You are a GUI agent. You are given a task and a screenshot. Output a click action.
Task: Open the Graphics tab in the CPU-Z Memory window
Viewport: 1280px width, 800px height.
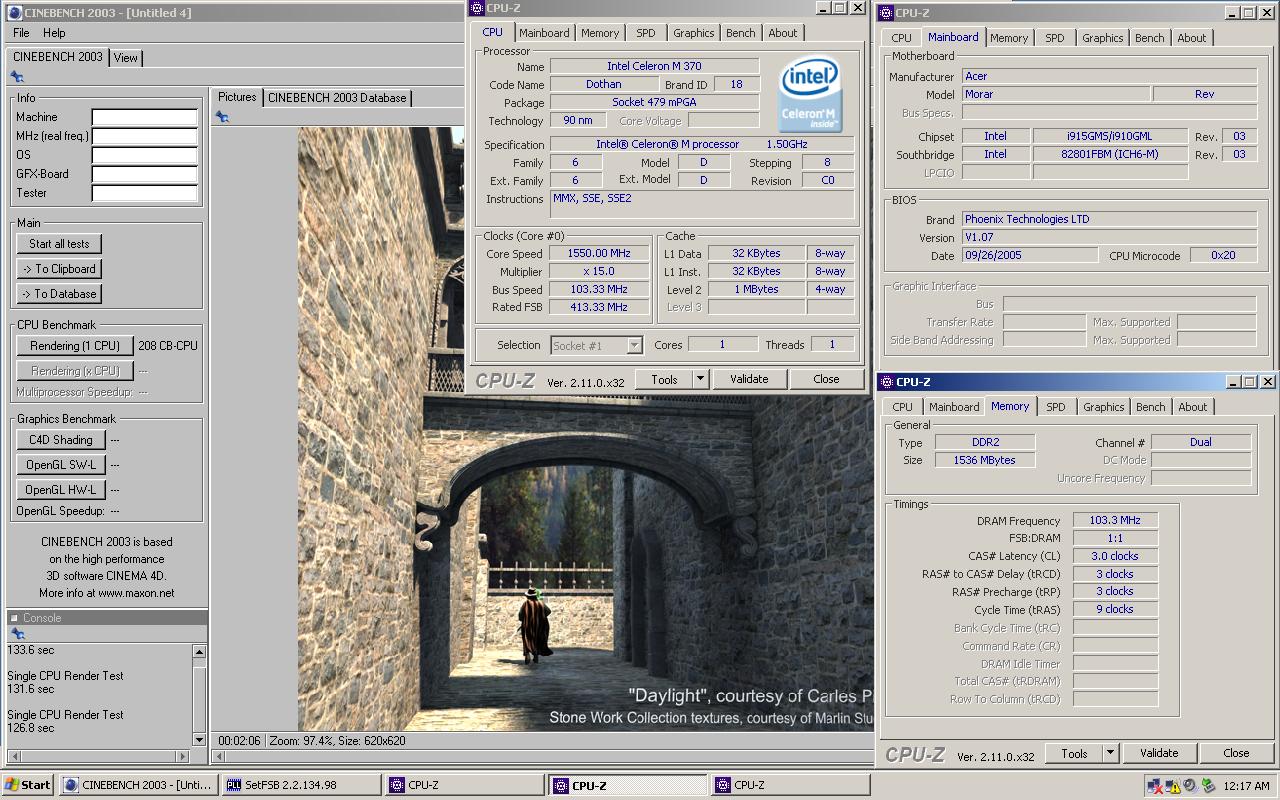click(1103, 407)
